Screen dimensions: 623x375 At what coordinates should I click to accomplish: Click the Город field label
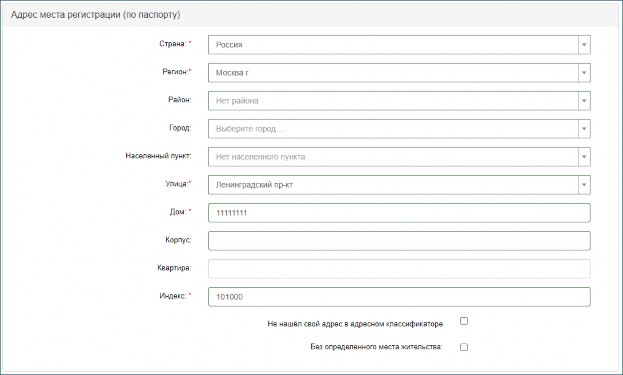180,128
